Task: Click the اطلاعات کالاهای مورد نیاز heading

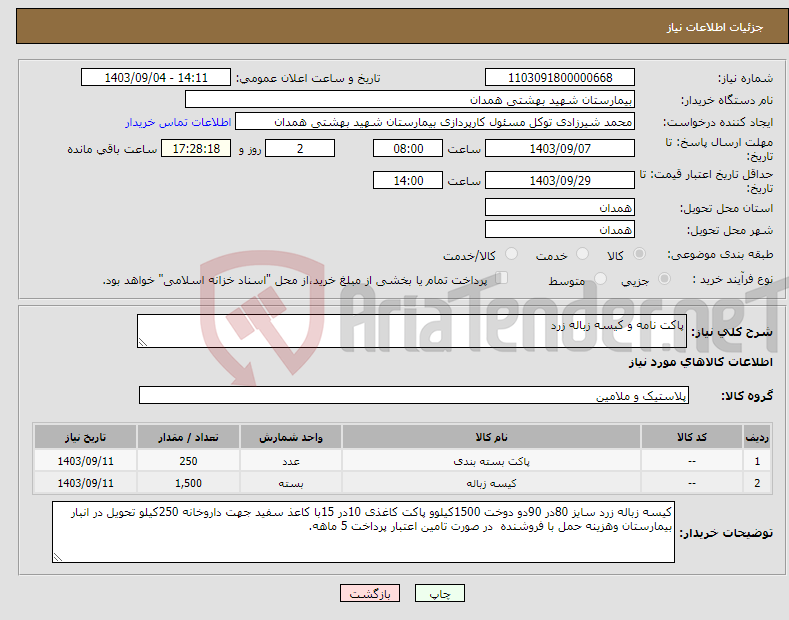Action: coord(700,362)
